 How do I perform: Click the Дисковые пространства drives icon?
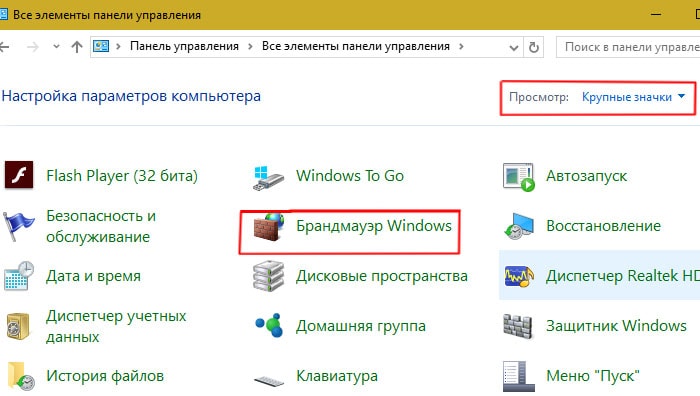tap(268, 276)
